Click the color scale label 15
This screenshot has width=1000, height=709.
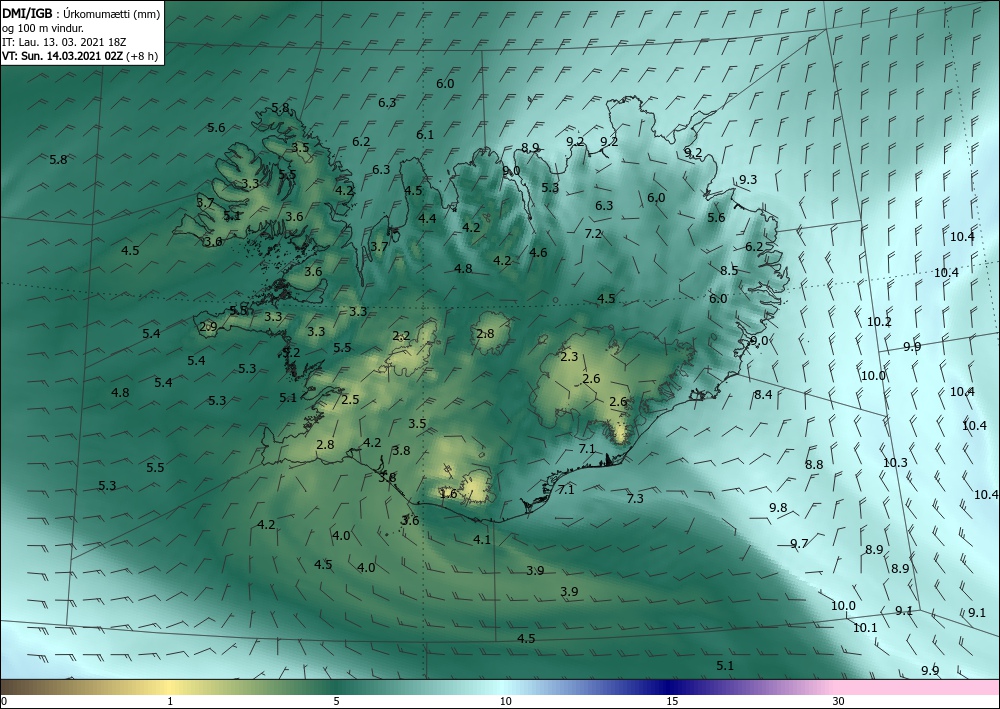[x=672, y=702]
